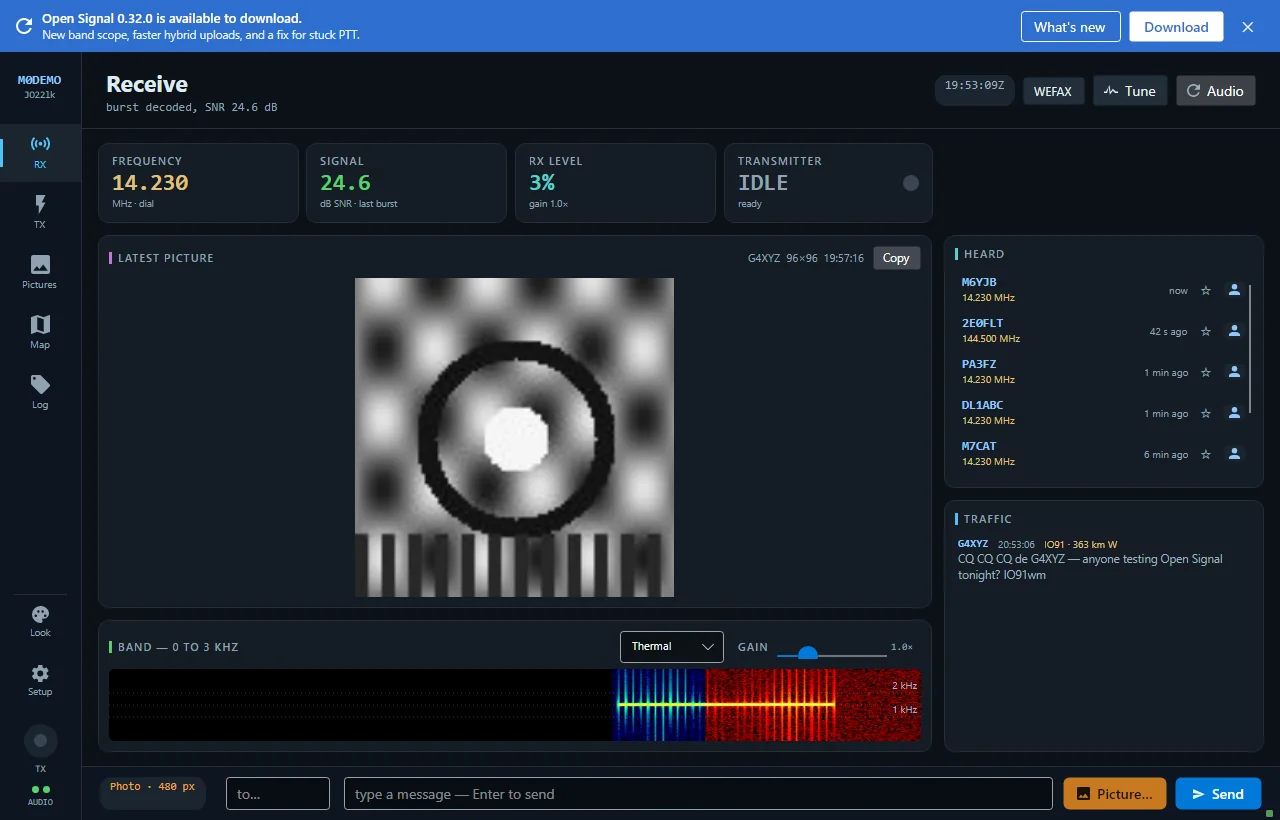Click the Download update button
This screenshot has width=1280, height=820.
1176,27
